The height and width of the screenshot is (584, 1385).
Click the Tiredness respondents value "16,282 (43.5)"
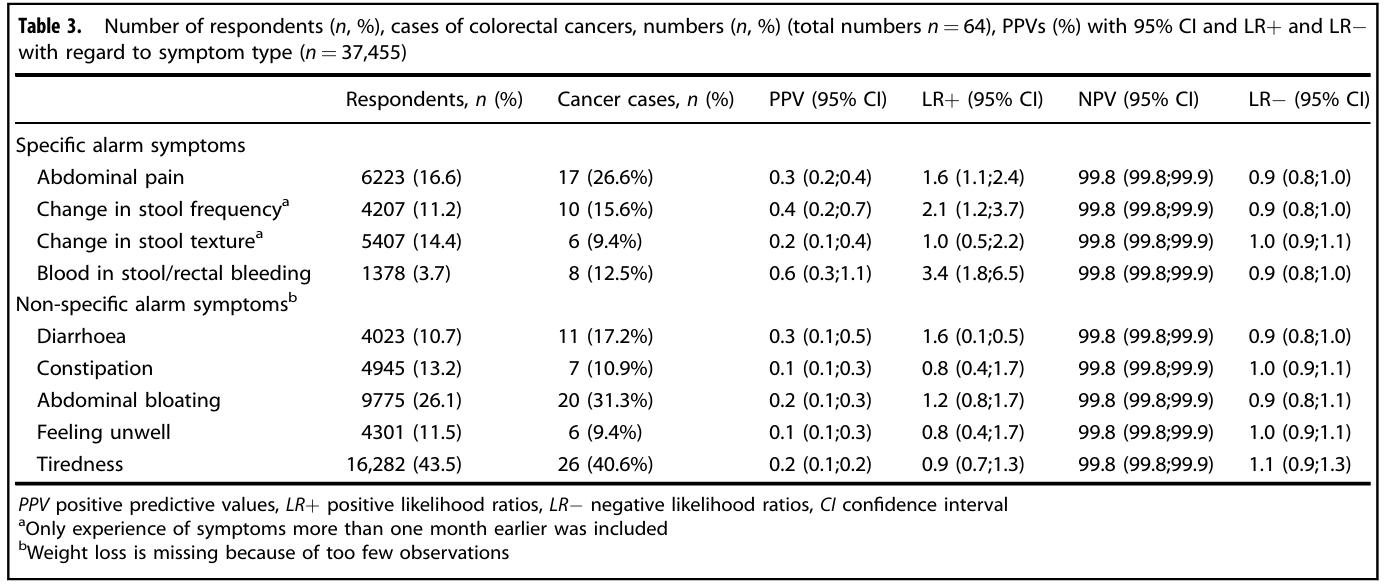coord(405,464)
